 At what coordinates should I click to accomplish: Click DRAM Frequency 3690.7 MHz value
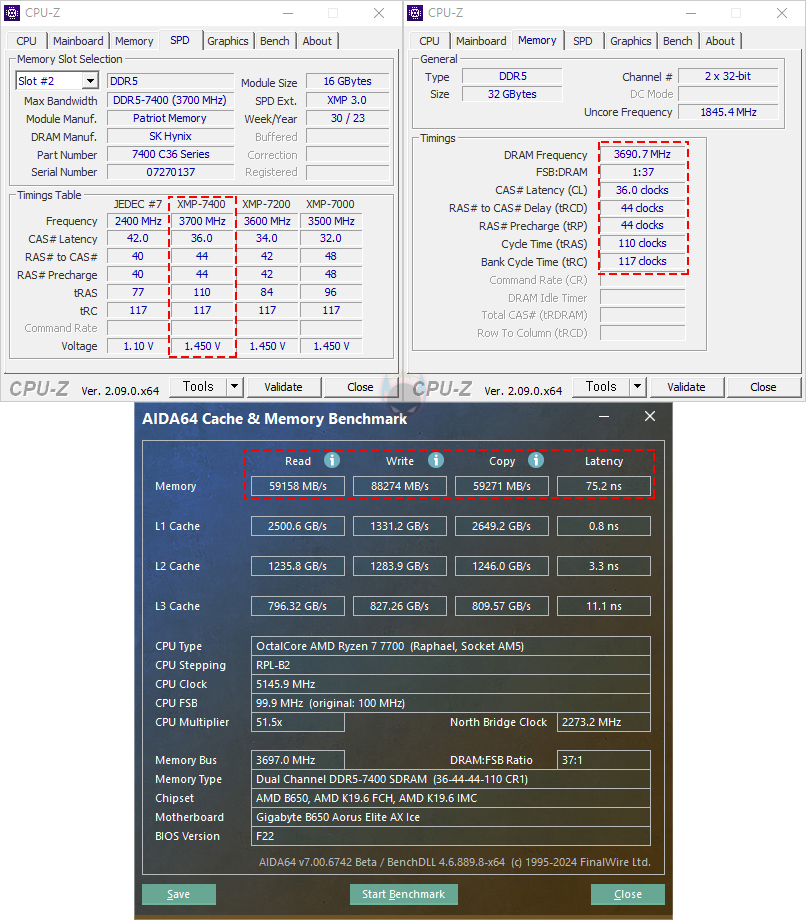click(642, 154)
